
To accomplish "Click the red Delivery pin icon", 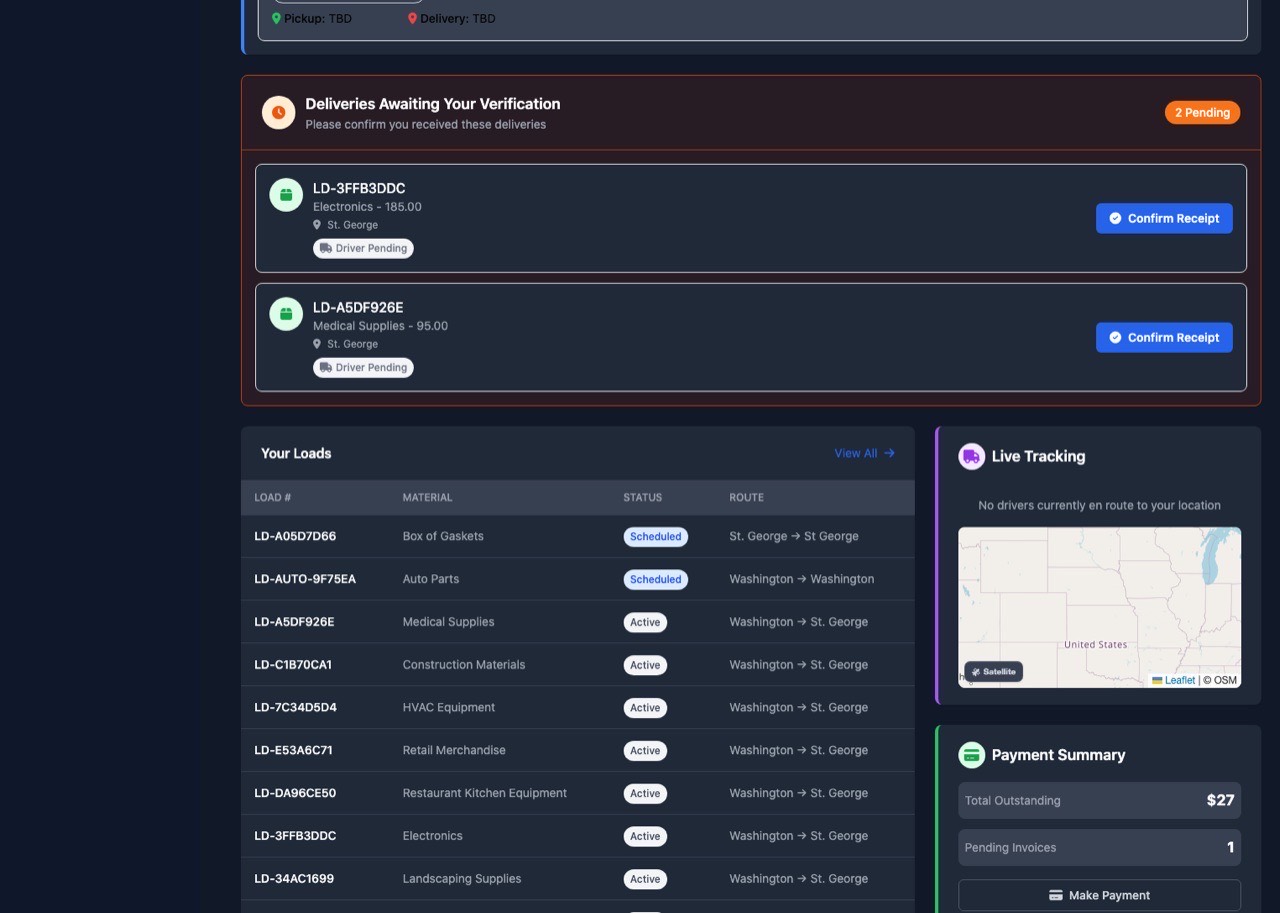I will tap(412, 18).
